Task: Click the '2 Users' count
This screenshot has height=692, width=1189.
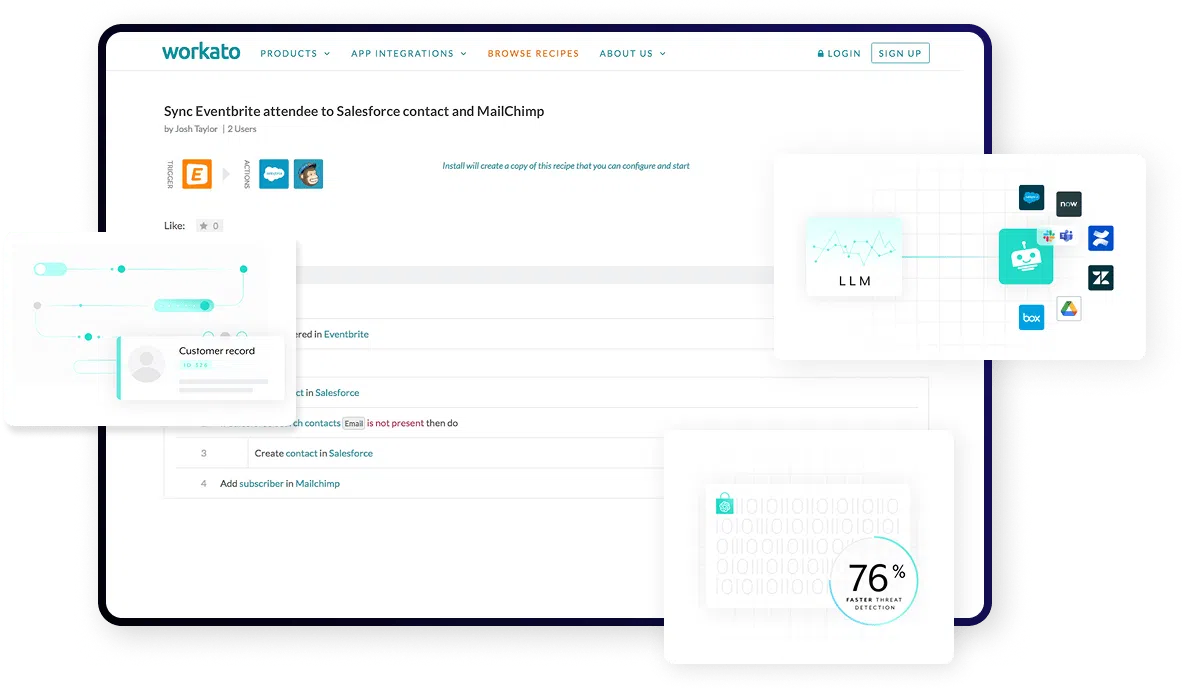Action: click(x=242, y=129)
